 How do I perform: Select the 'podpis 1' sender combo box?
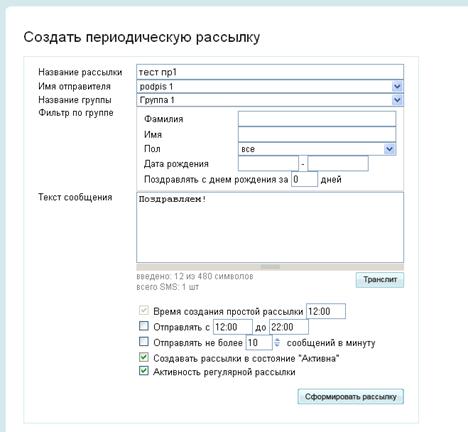(x=270, y=87)
